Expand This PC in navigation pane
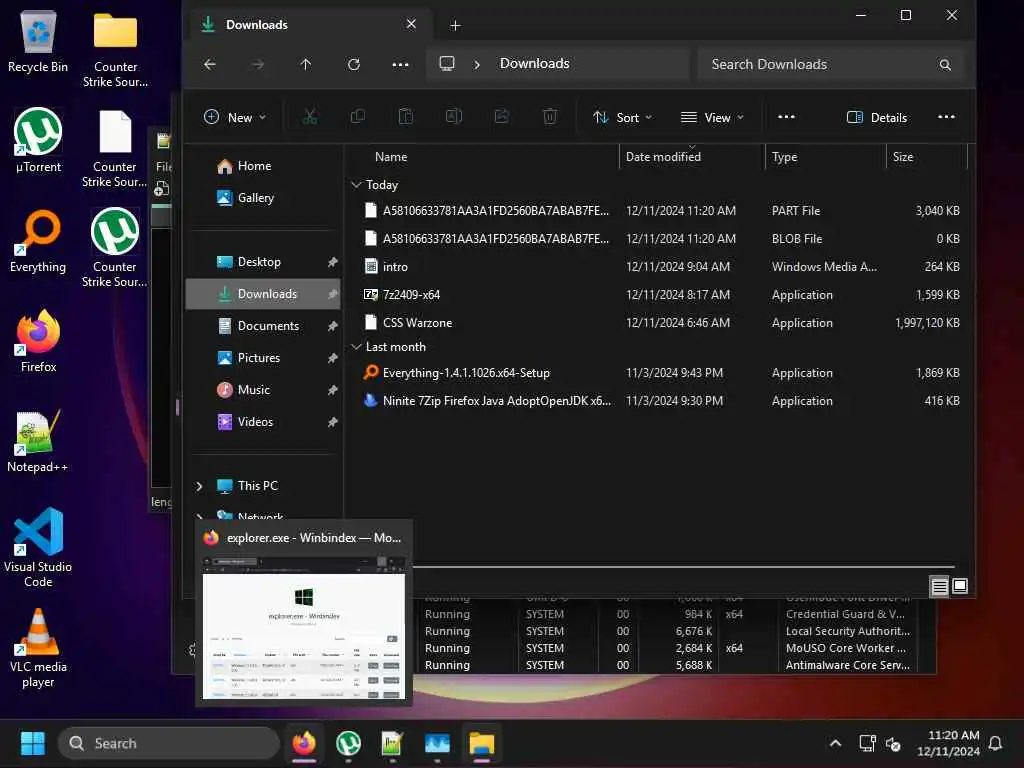This screenshot has height=768, width=1024. pyautogui.click(x=200, y=486)
